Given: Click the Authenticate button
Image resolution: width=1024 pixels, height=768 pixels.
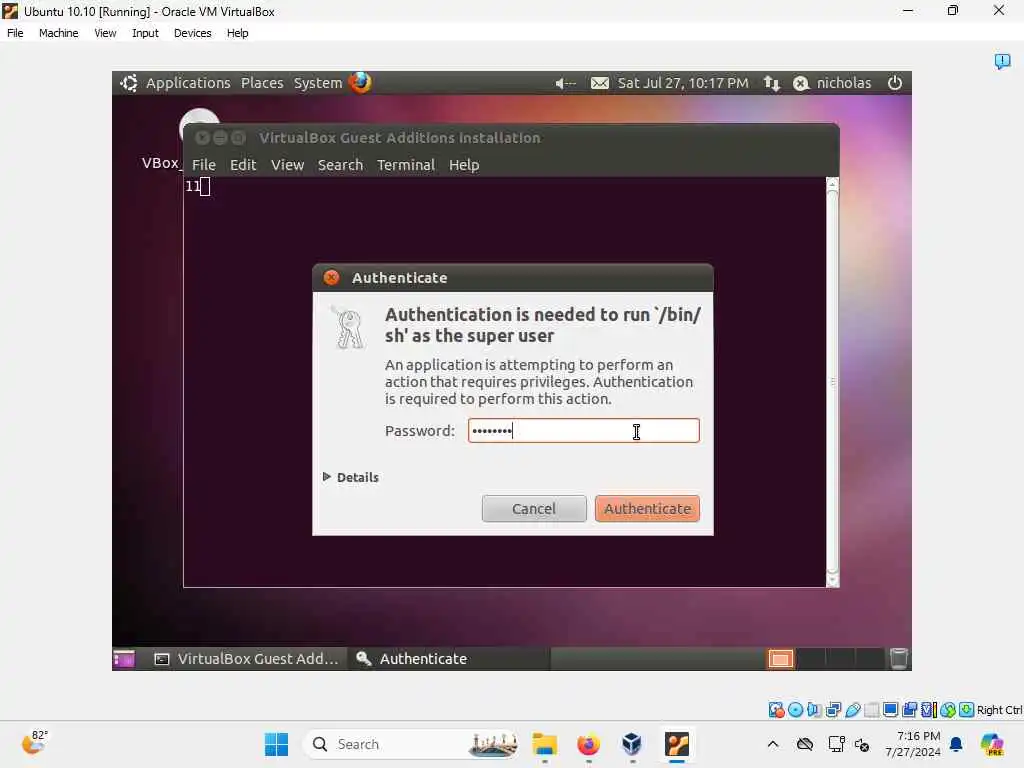Looking at the screenshot, I should (647, 509).
